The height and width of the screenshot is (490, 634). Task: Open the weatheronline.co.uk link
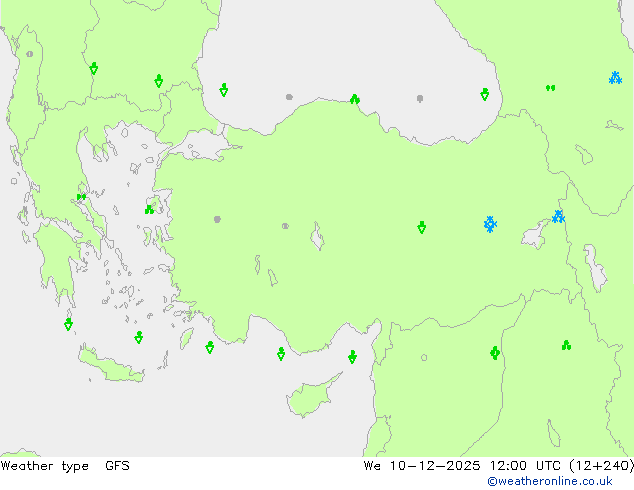pos(550,481)
